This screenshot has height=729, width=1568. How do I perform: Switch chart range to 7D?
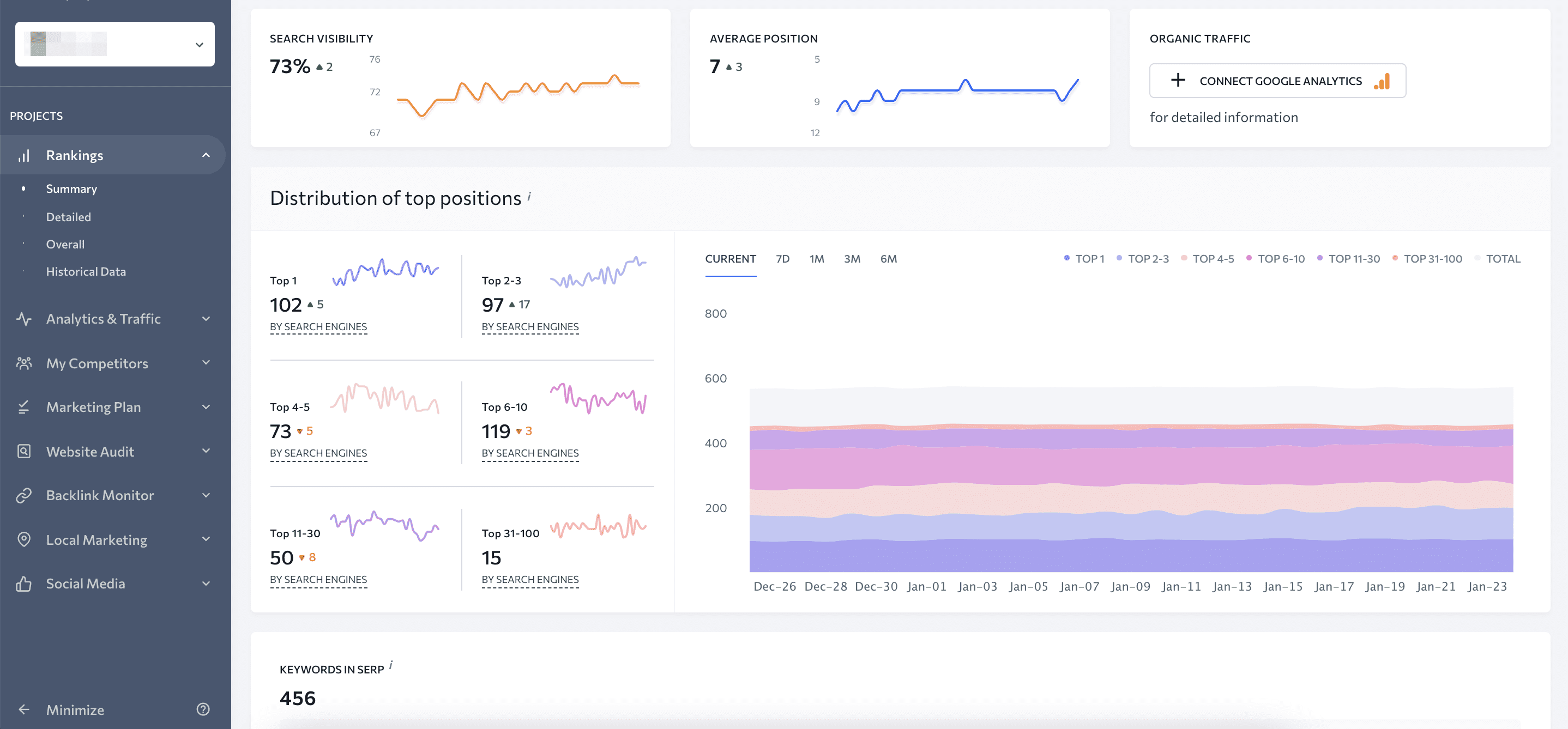coord(782,259)
